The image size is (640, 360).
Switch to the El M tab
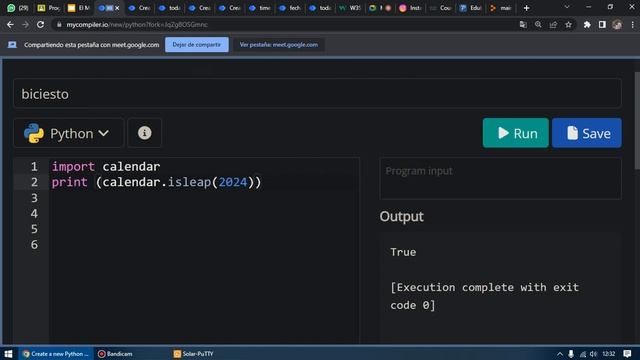point(79,8)
